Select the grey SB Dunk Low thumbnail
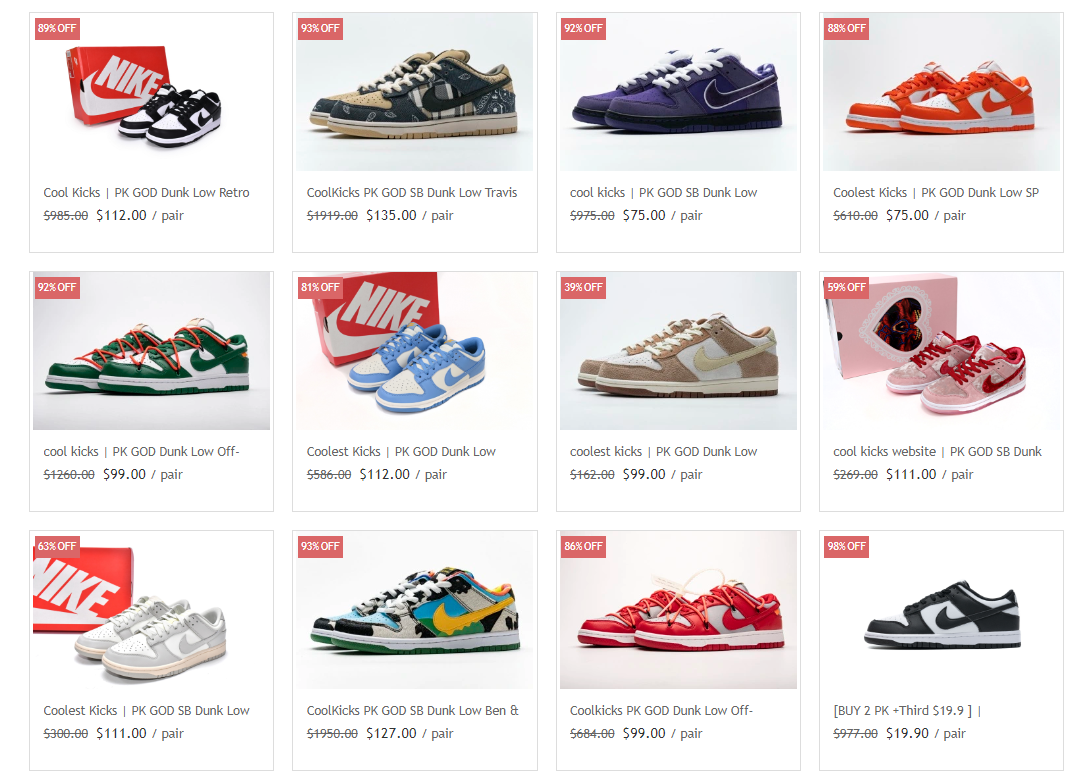1086x783 pixels. 151,610
